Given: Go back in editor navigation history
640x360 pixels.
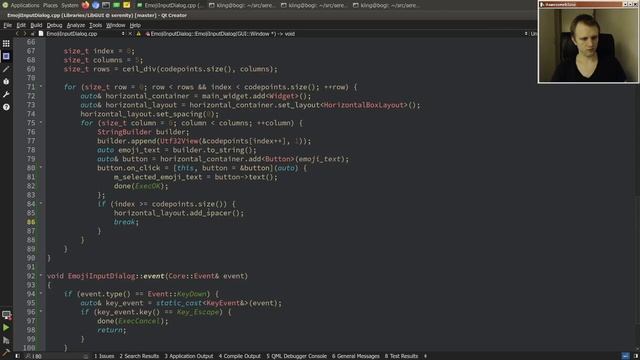Looking at the screenshot, I should click(17, 34).
